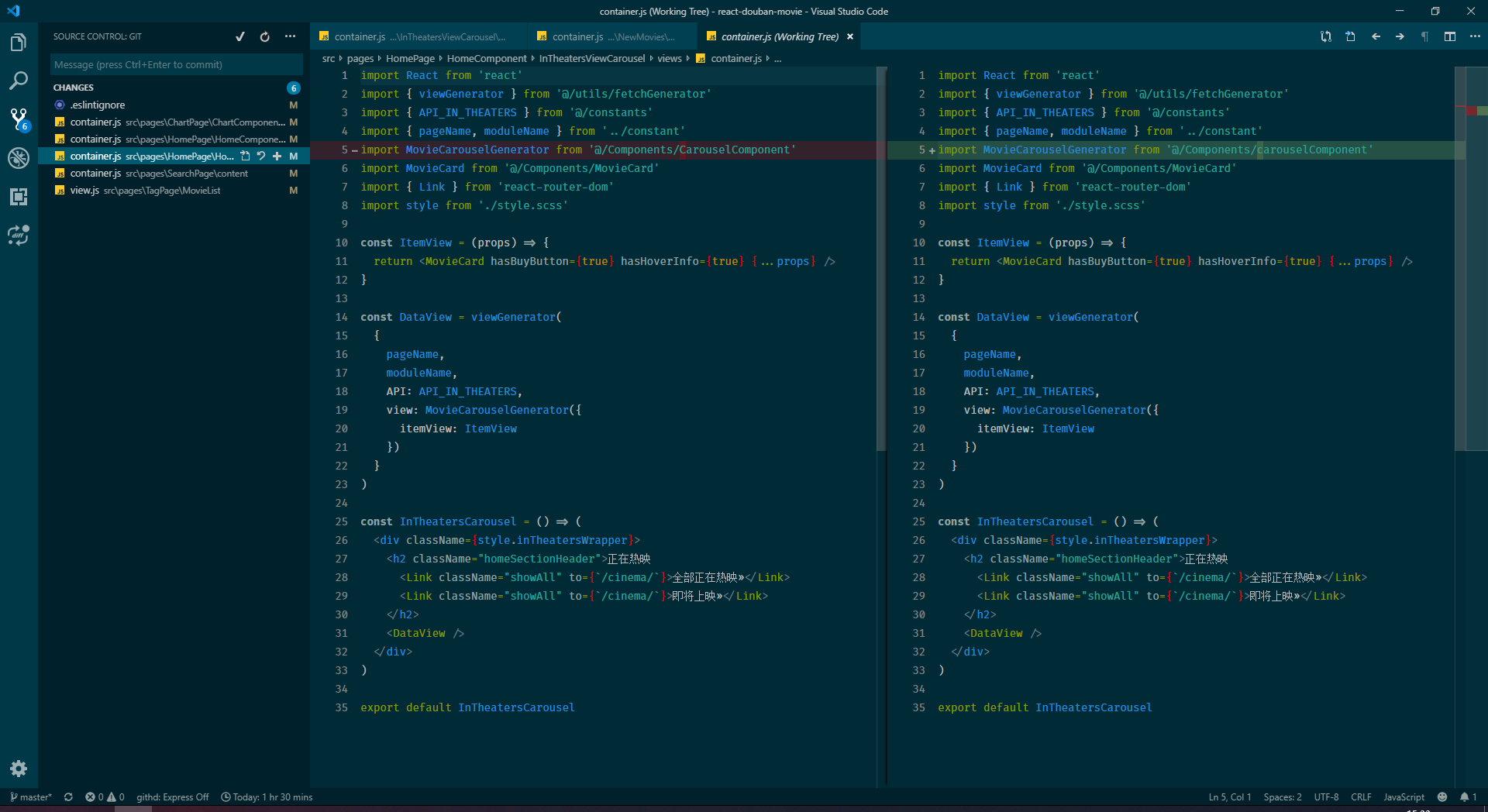Click the src breadcrumb
Viewport: 1488px width, 812px height.
329,58
